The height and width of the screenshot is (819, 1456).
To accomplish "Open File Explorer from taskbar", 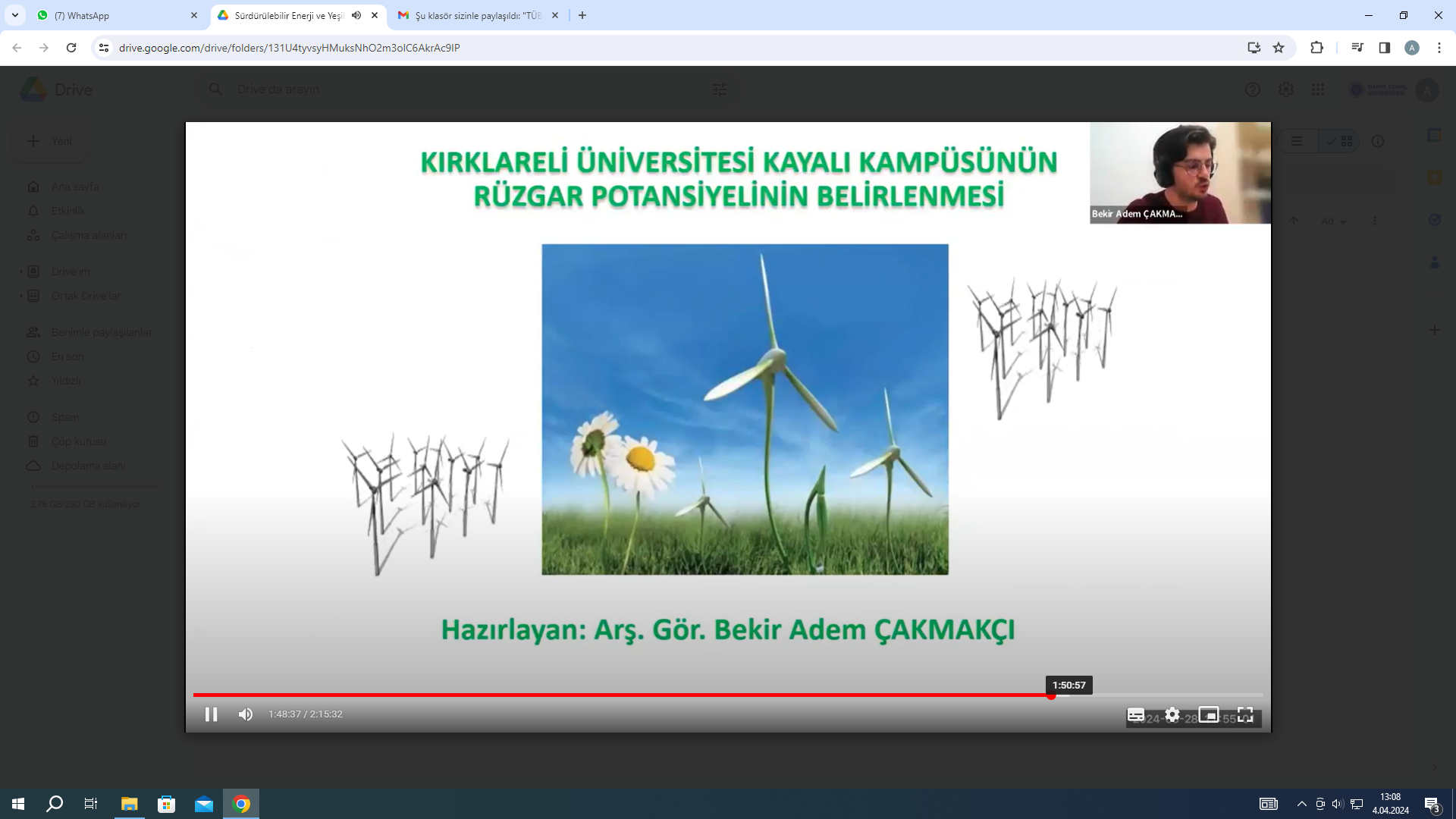I will click(130, 804).
